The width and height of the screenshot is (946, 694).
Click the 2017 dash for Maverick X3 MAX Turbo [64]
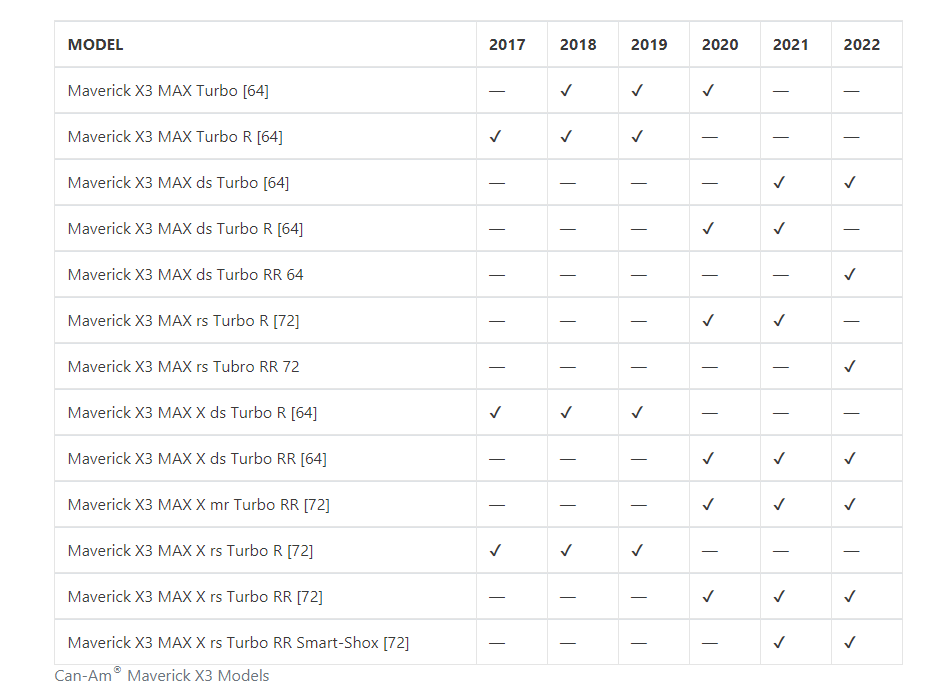[497, 91]
